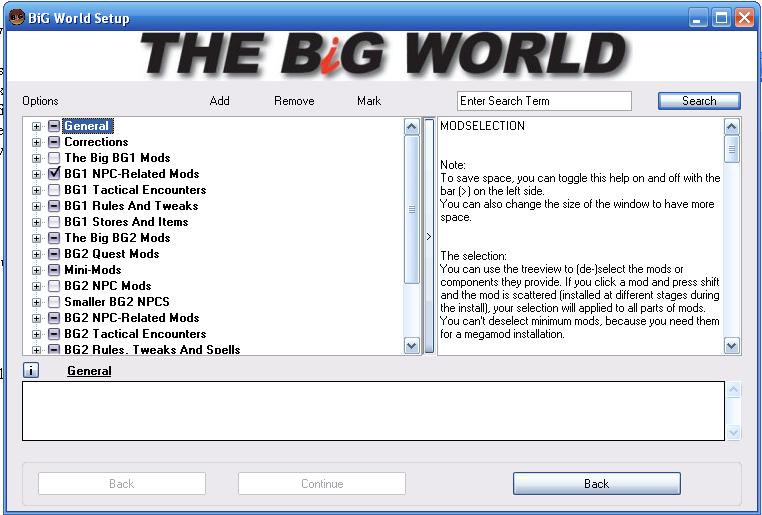Viewport: 762px width, 515px height.
Task: Toggle the Corrections checkbox
Action: (54, 142)
